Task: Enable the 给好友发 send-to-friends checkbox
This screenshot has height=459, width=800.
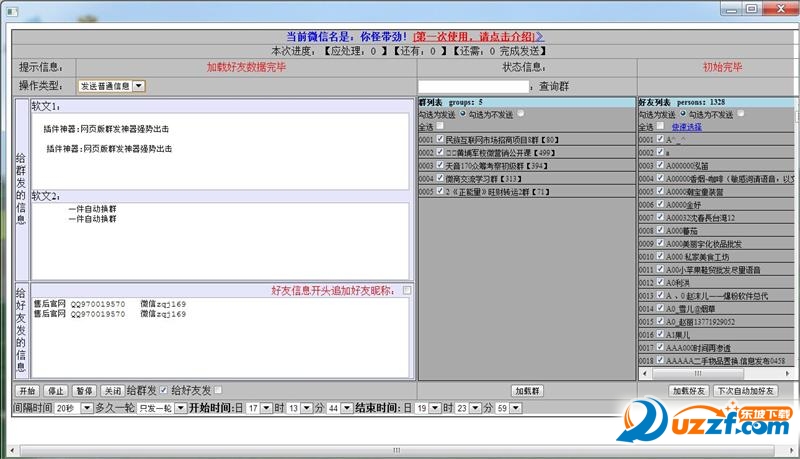Action: pos(218,390)
